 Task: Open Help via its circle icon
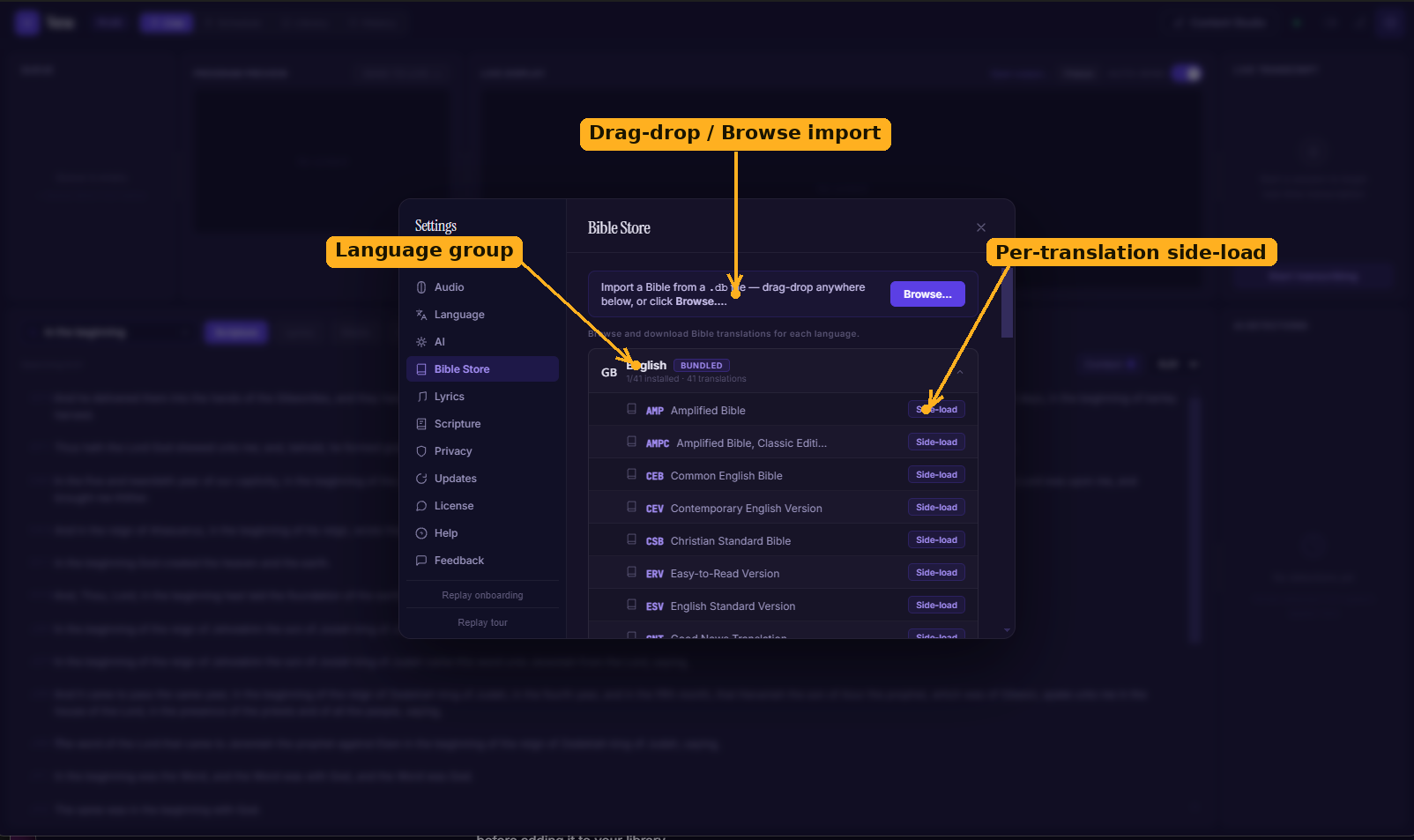pyautogui.click(x=421, y=533)
